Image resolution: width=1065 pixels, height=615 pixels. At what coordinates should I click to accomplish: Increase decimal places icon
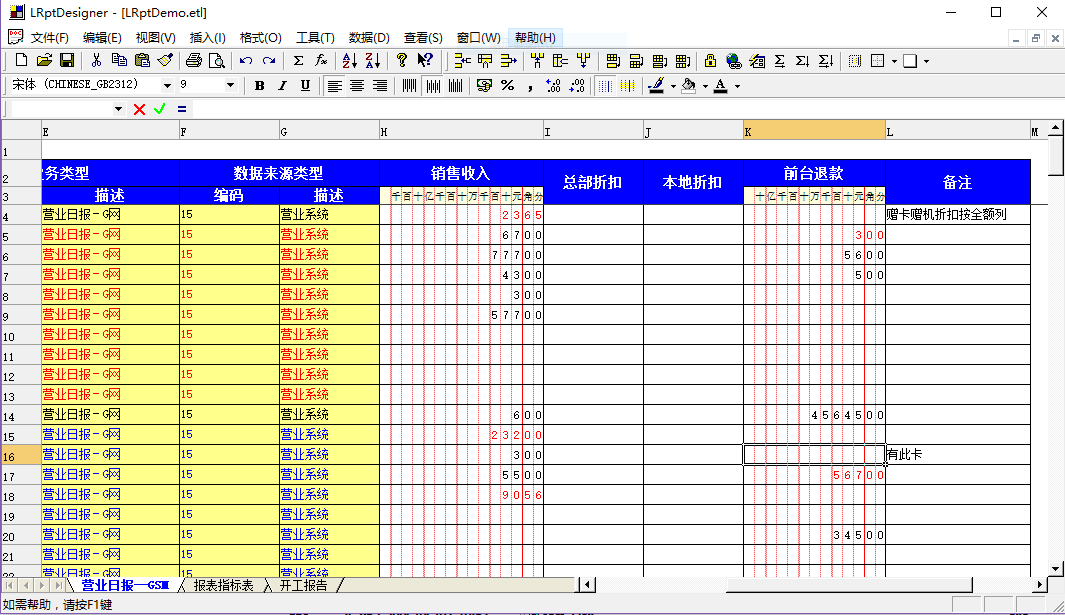pos(554,86)
